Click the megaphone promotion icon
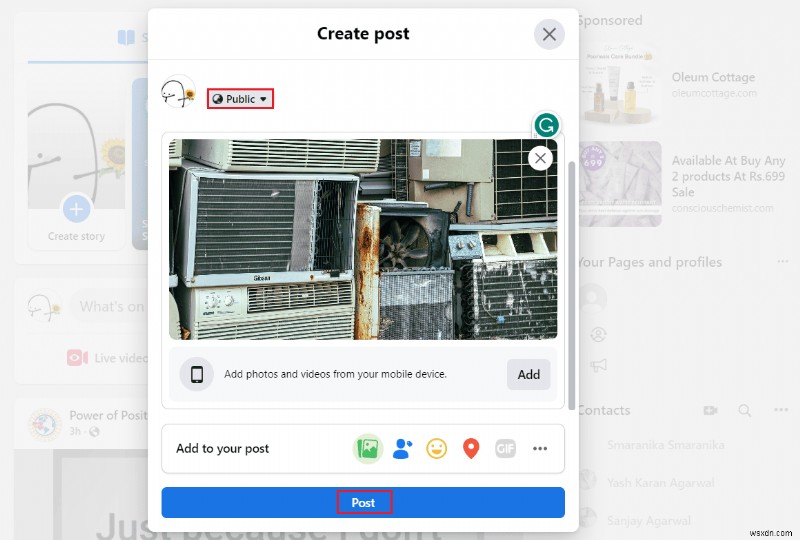Viewport: 800px width, 540px height. [598, 365]
